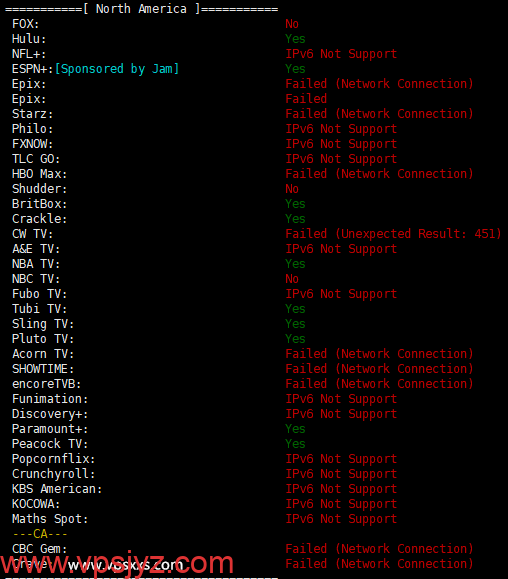Click the SHOWTIME label
The width and height of the screenshot is (508, 579).
point(43,369)
